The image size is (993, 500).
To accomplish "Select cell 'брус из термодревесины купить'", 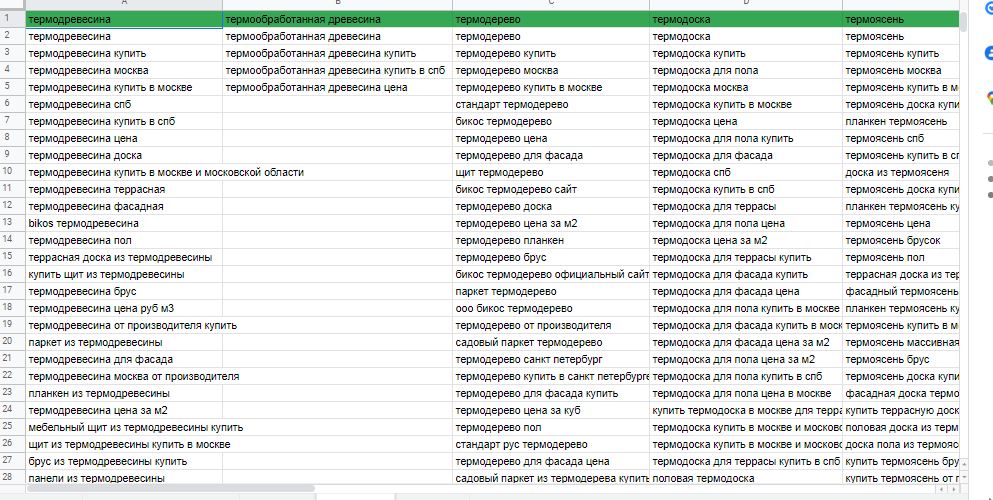I will click(124, 461).
